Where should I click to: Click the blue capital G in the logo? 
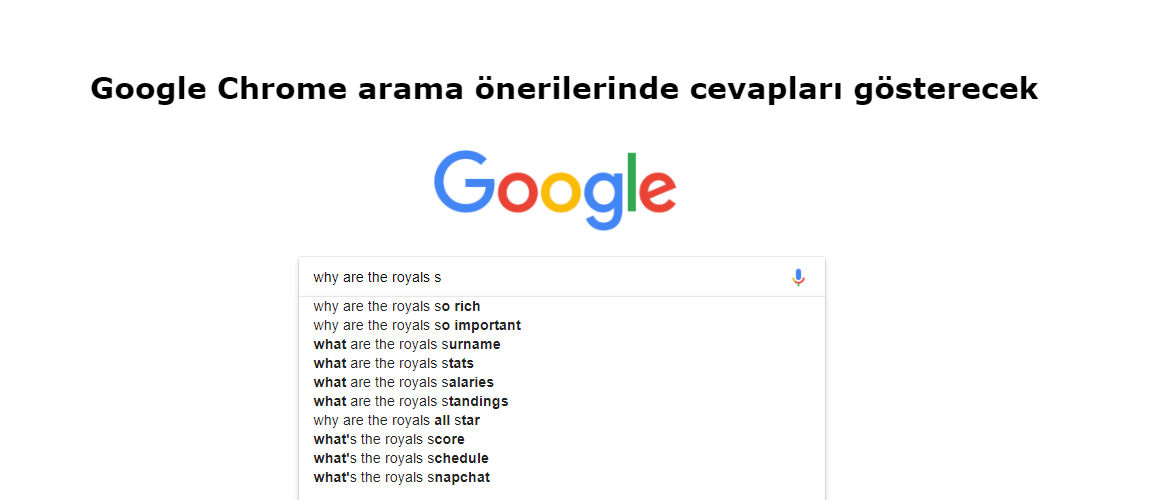[464, 181]
